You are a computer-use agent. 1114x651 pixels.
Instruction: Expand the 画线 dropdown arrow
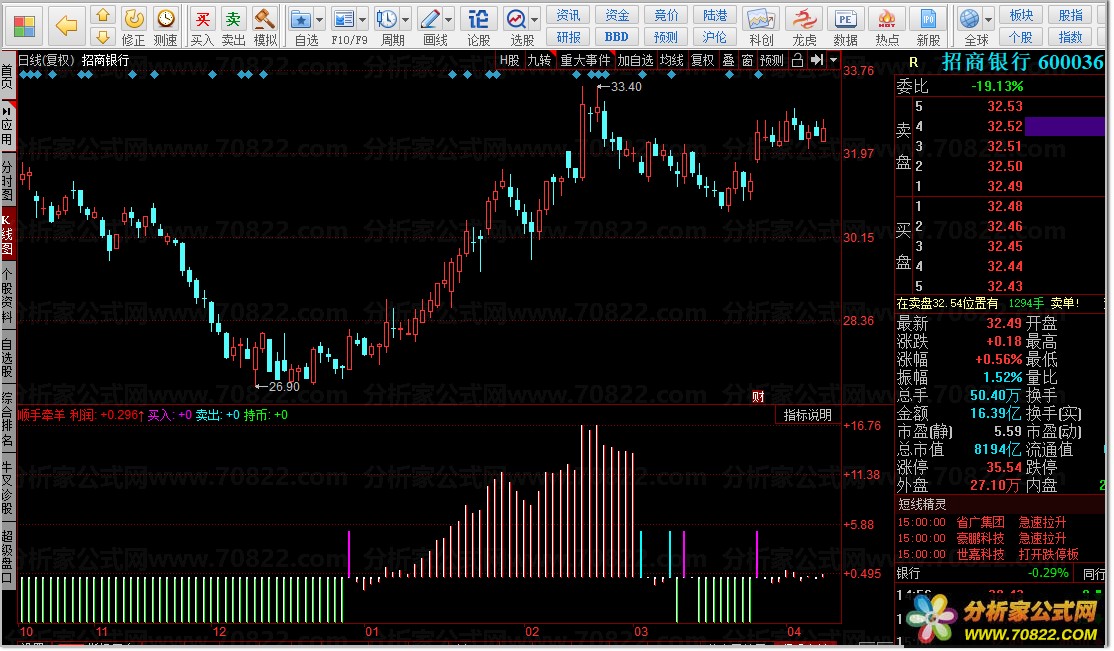click(x=448, y=20)
